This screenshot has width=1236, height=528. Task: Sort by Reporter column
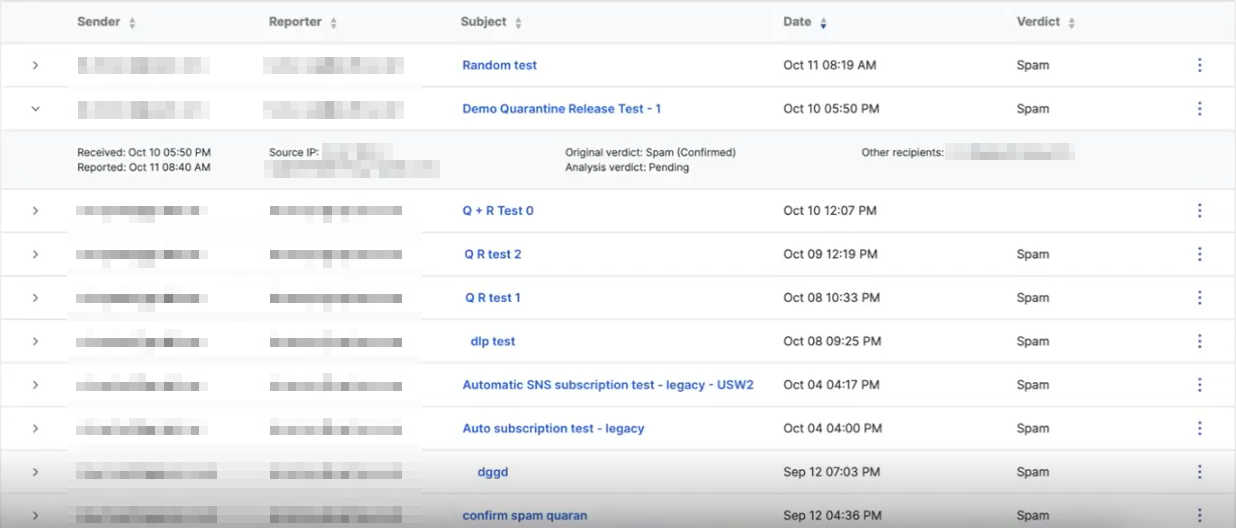click(333, 23)
